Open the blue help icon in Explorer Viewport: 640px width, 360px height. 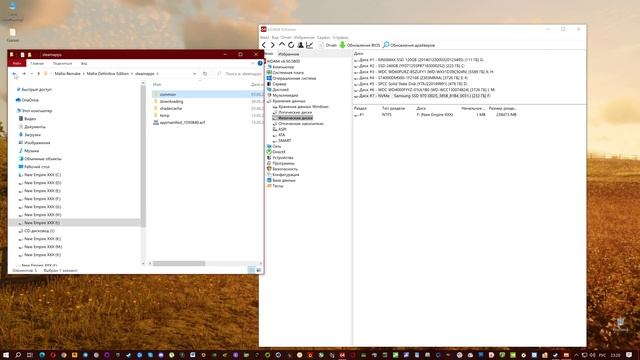260,63
